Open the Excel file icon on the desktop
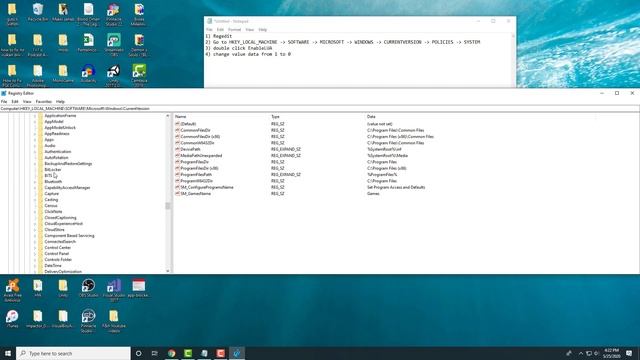The image size is (640, 360). click(88, 42)
